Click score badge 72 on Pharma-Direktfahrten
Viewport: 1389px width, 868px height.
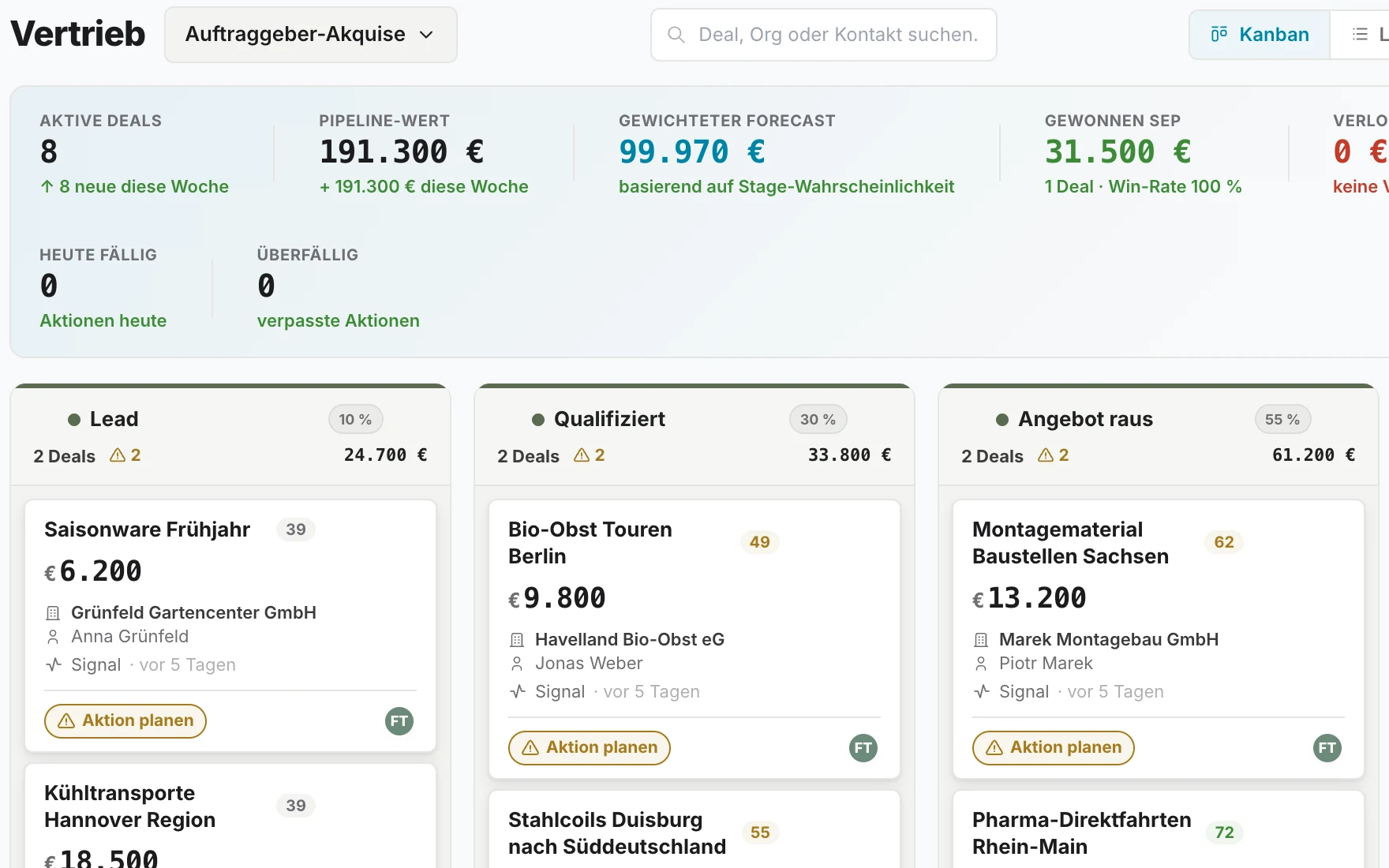pyautogui.click(x=1224, y=832)
